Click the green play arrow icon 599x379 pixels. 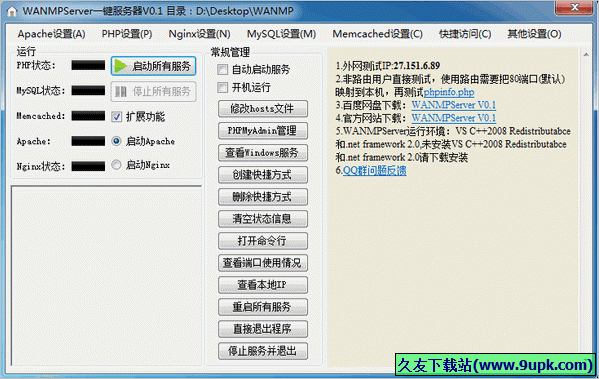[121, 66]
